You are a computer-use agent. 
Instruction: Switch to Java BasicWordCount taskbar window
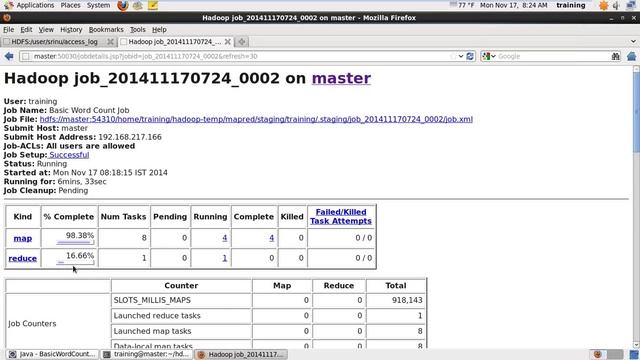[x=53, y=354]
